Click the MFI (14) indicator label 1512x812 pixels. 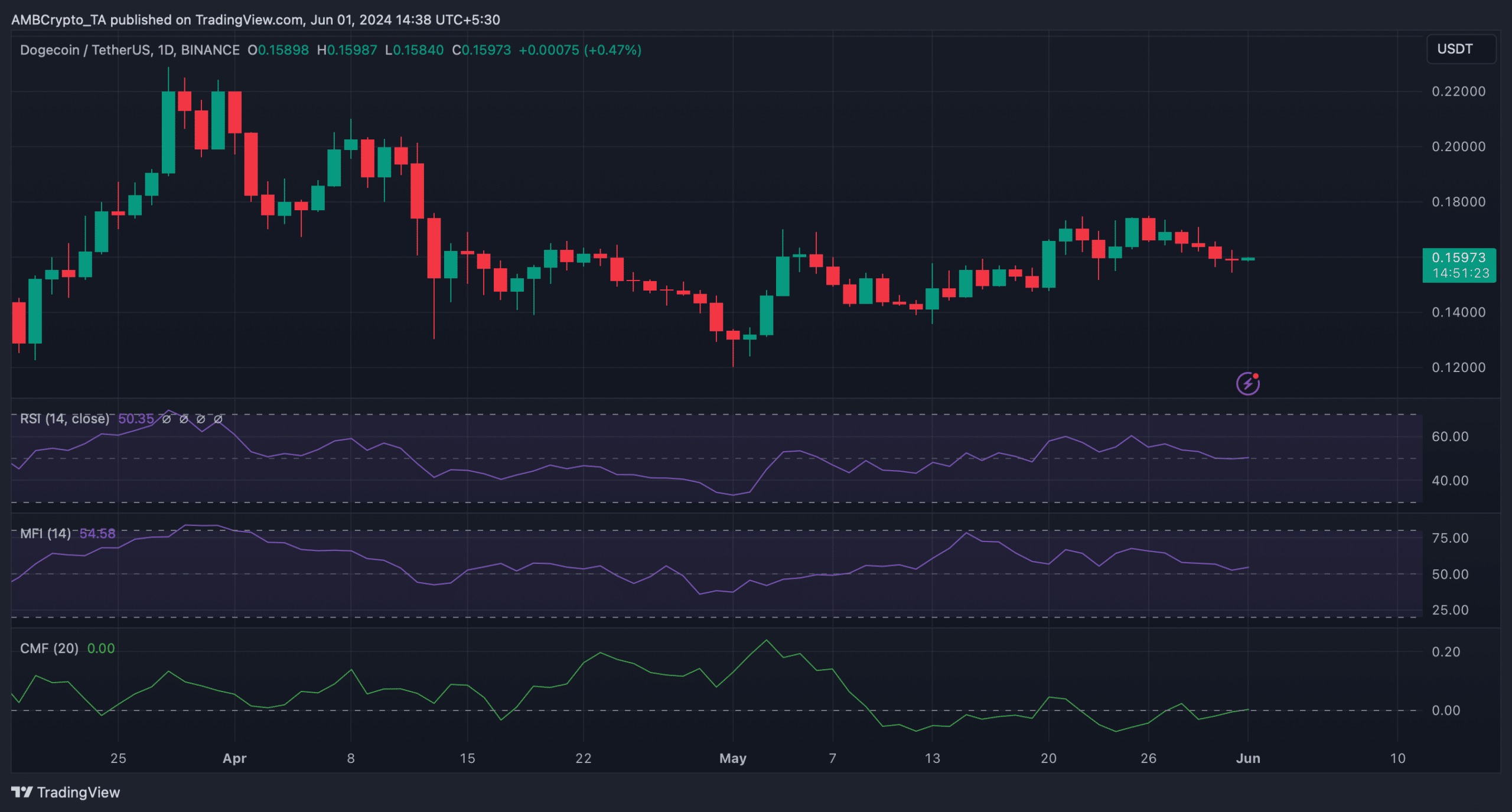click(x=45, y=533)
